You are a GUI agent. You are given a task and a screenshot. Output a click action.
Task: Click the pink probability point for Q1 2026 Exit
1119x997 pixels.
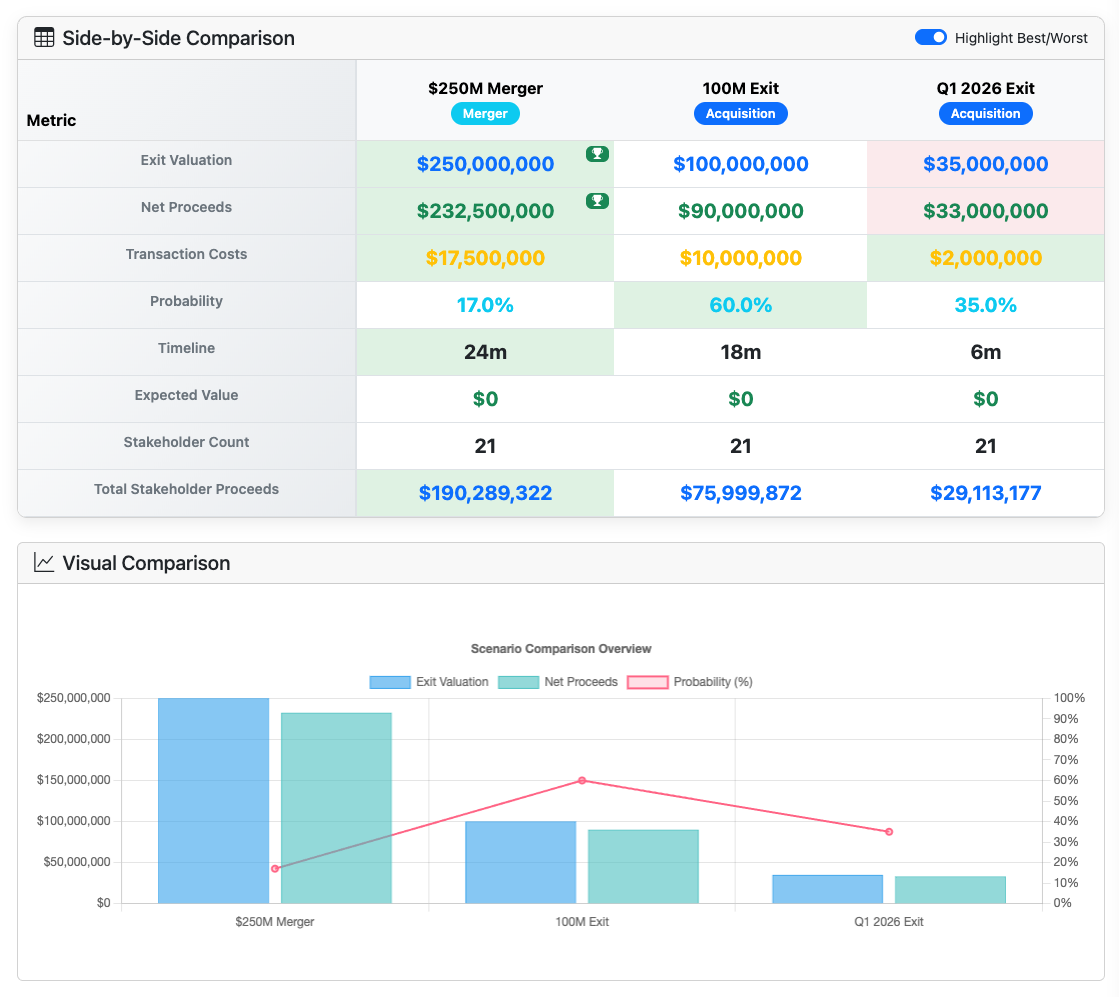[888, 831]
